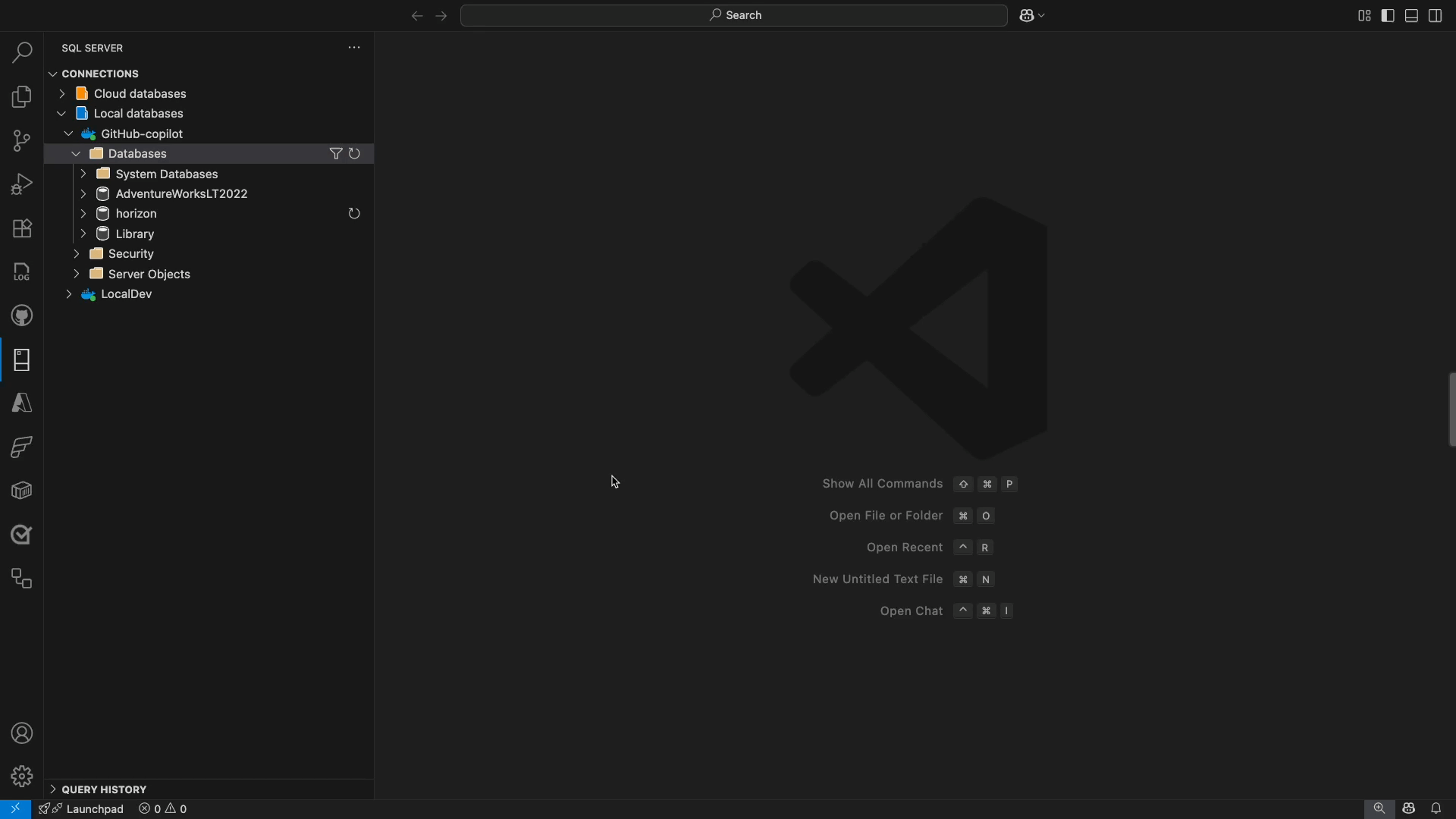Open the Explorer files view
The height and width of the screenshot is (819, 1456).
[22, 96]
